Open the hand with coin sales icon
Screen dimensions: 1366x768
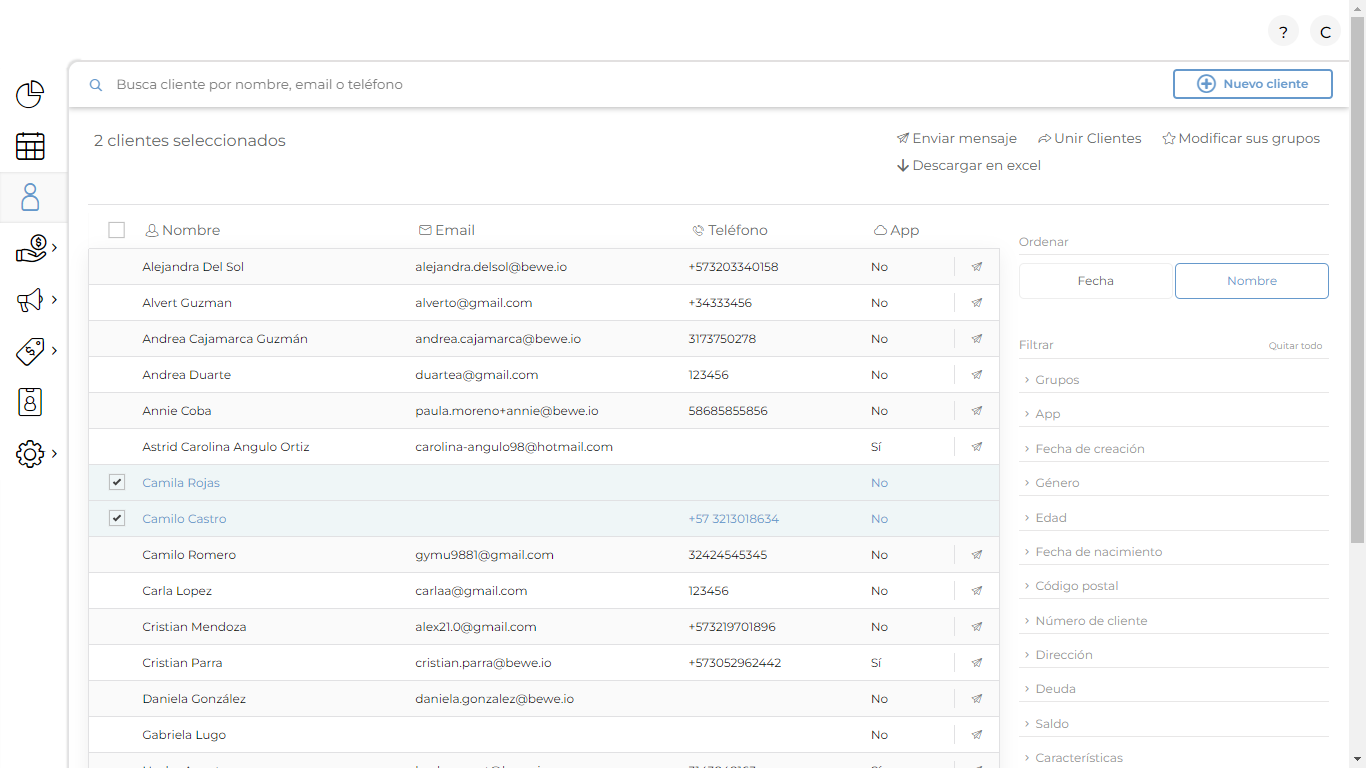(x=32, y=248)
